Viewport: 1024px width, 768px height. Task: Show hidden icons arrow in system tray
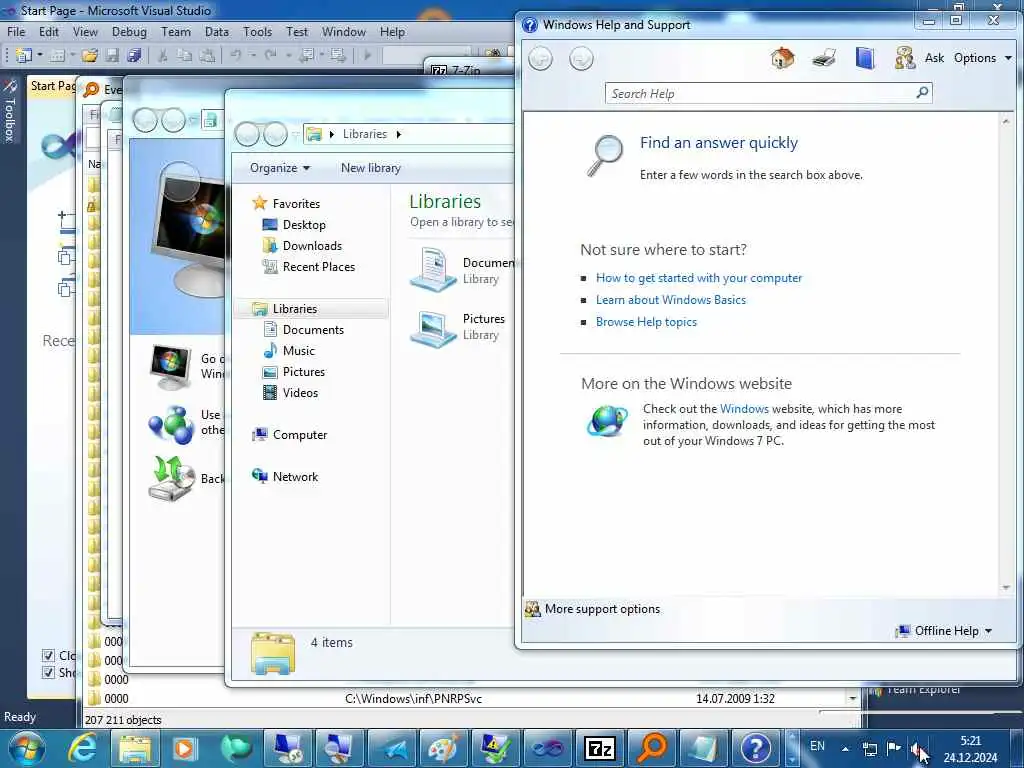coord(845,748)
